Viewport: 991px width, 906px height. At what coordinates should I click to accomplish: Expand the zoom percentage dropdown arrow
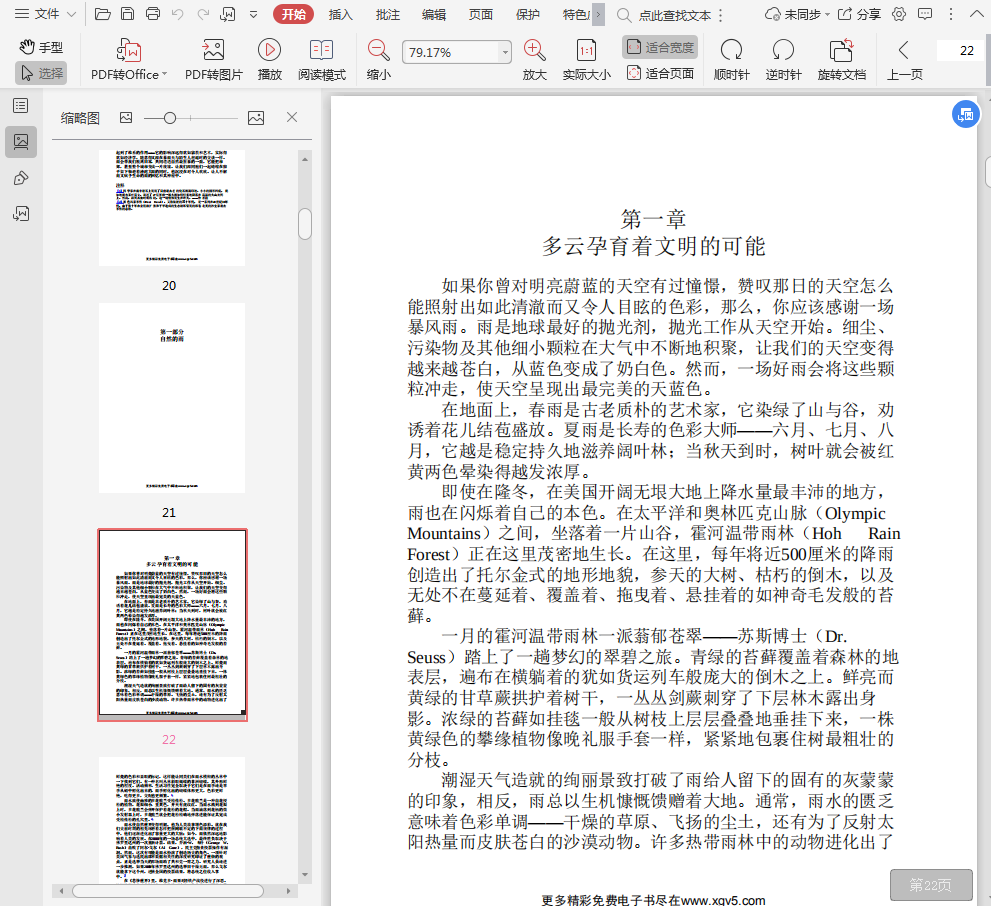[504, 52]
